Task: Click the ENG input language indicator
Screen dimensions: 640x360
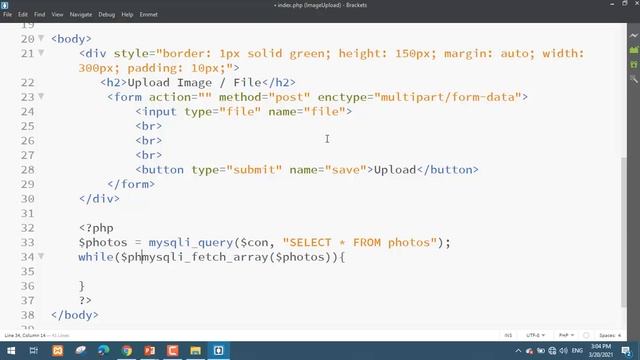Action: point(577,351)
